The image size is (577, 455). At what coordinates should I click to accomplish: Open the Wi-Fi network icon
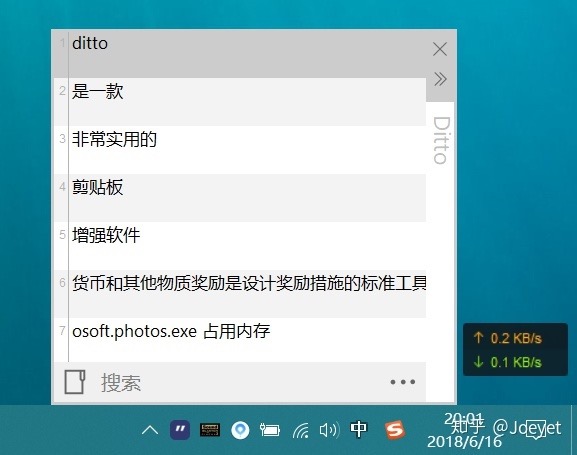pyautogui.click(x=301, y=430)
